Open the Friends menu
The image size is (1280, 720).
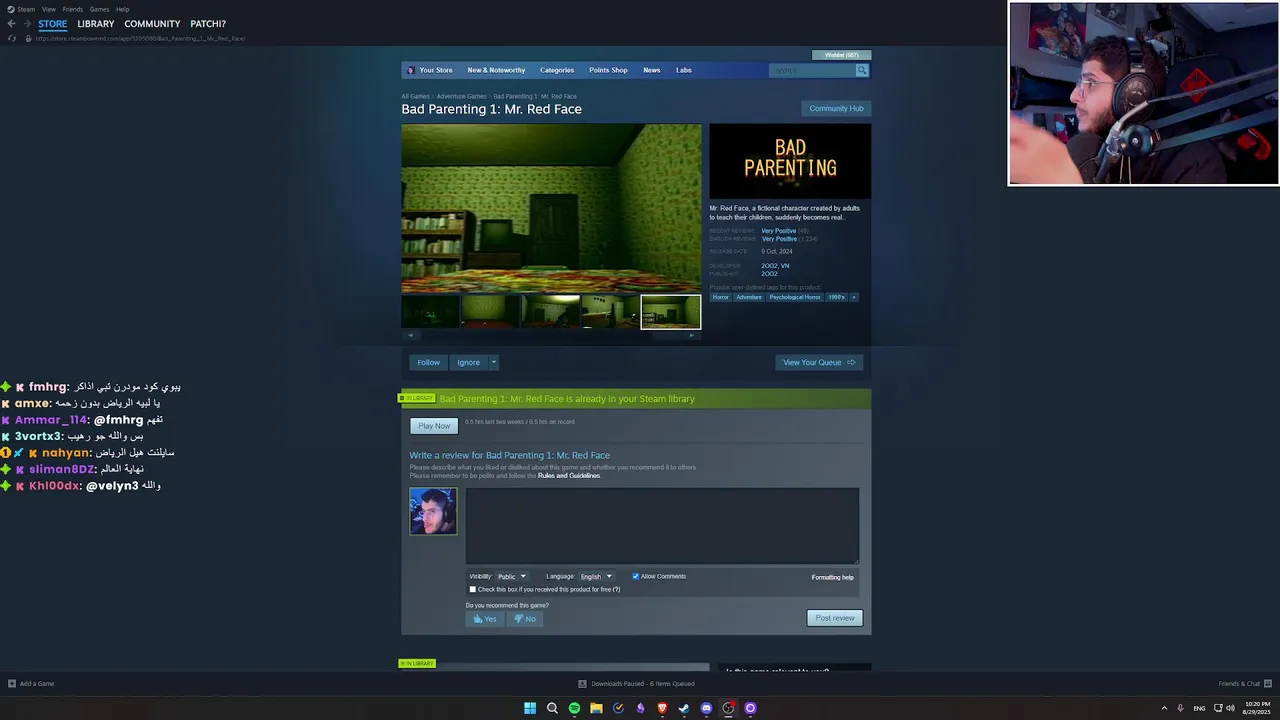coord(73,9)
